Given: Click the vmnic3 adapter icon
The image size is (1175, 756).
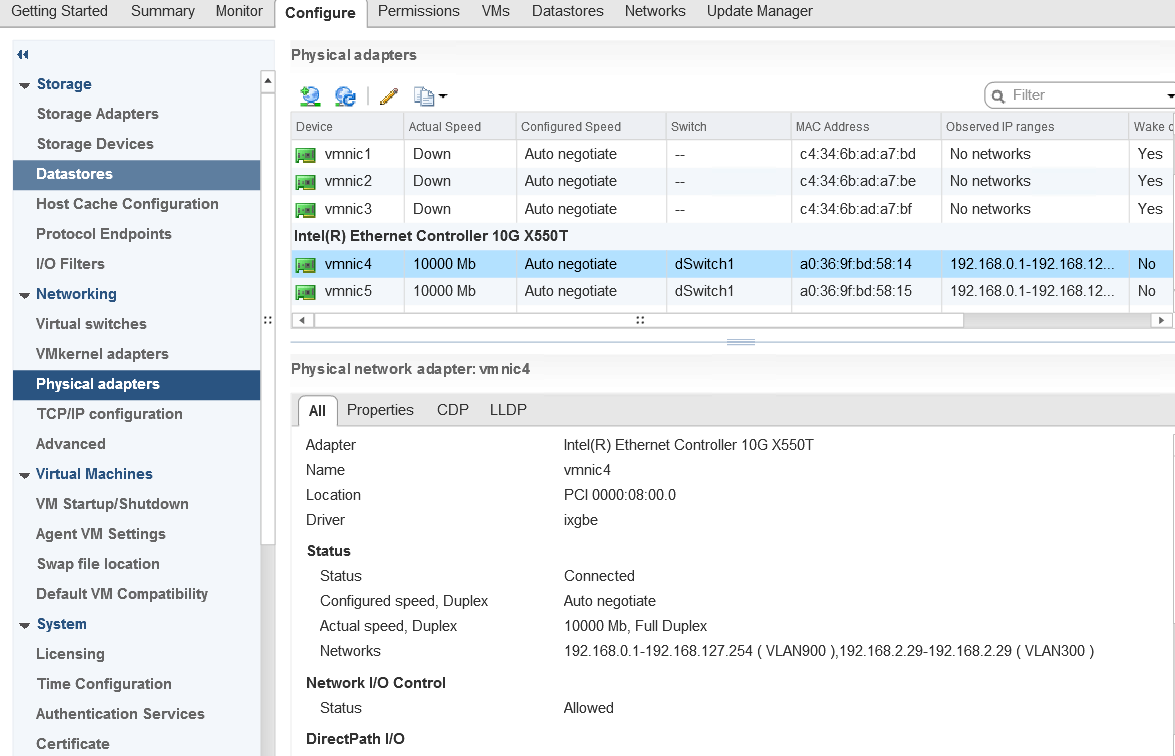Looking at the screenshot, I should coord(306,210).
